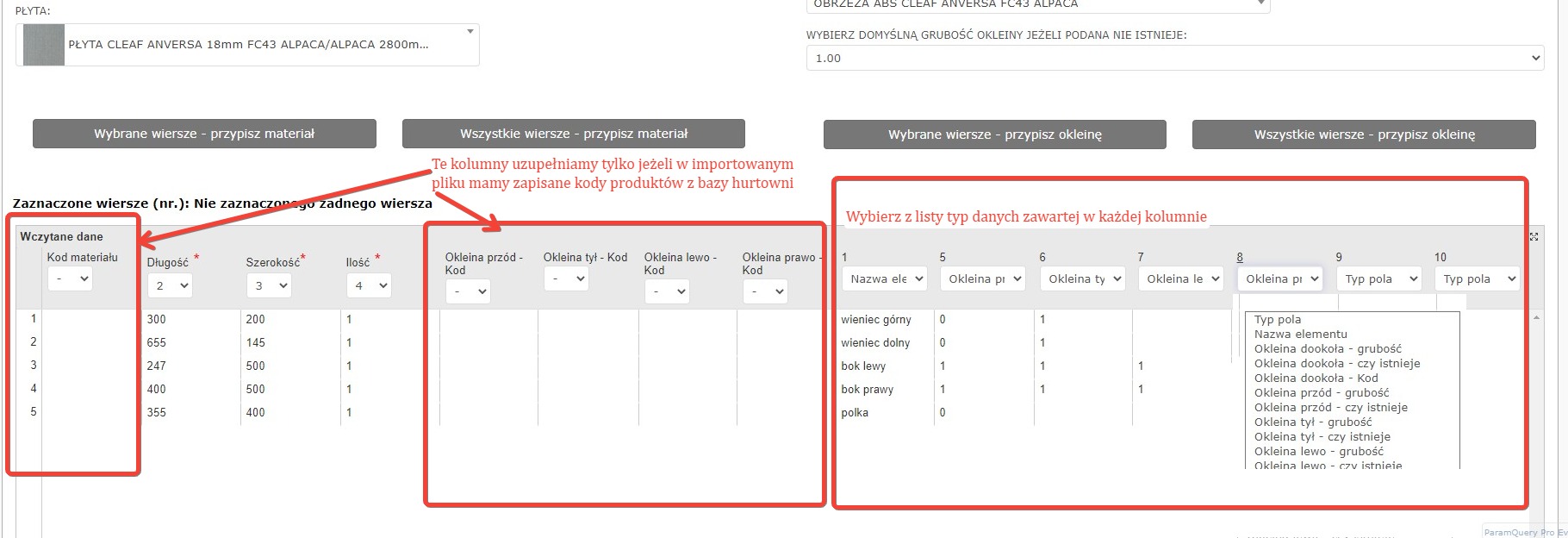The height and width of the screenshot is (538, 1568).
Task: Open column 9 'Typ pola' dropdown
Action: click(1378, 278)
